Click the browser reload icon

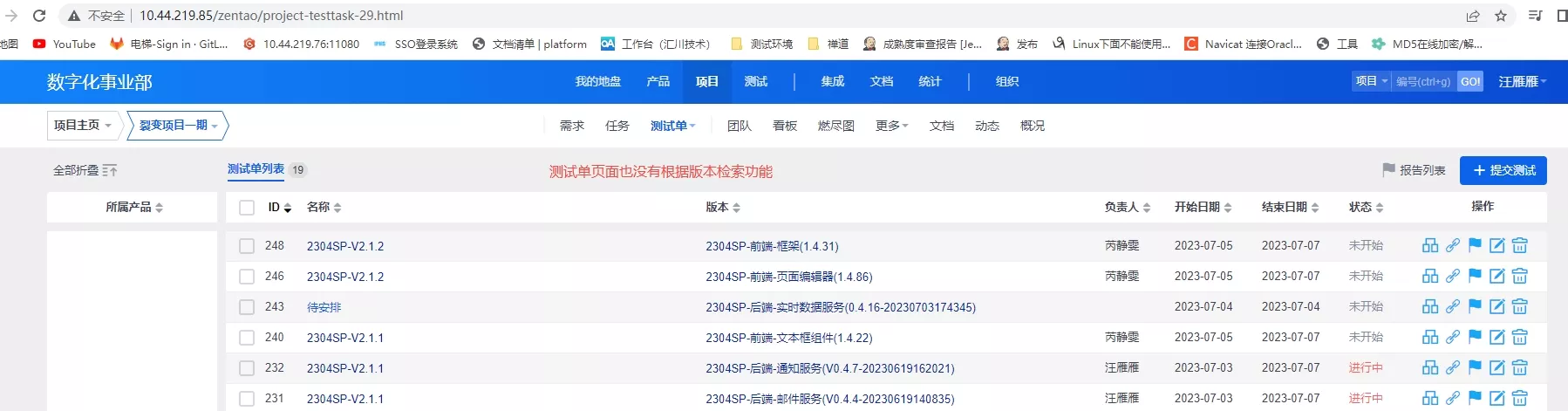coord(39,16)
